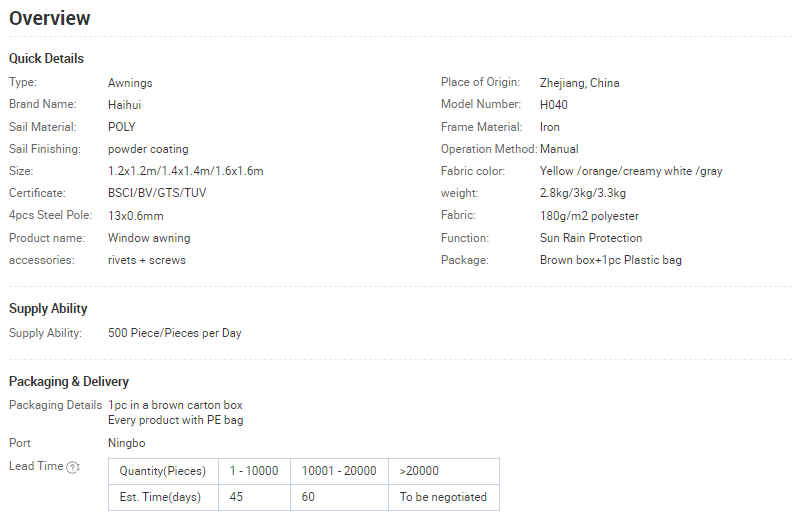This screenshot has height=513, width=792.
Task: Click the Ningbo port value
Action: [127, 443]
